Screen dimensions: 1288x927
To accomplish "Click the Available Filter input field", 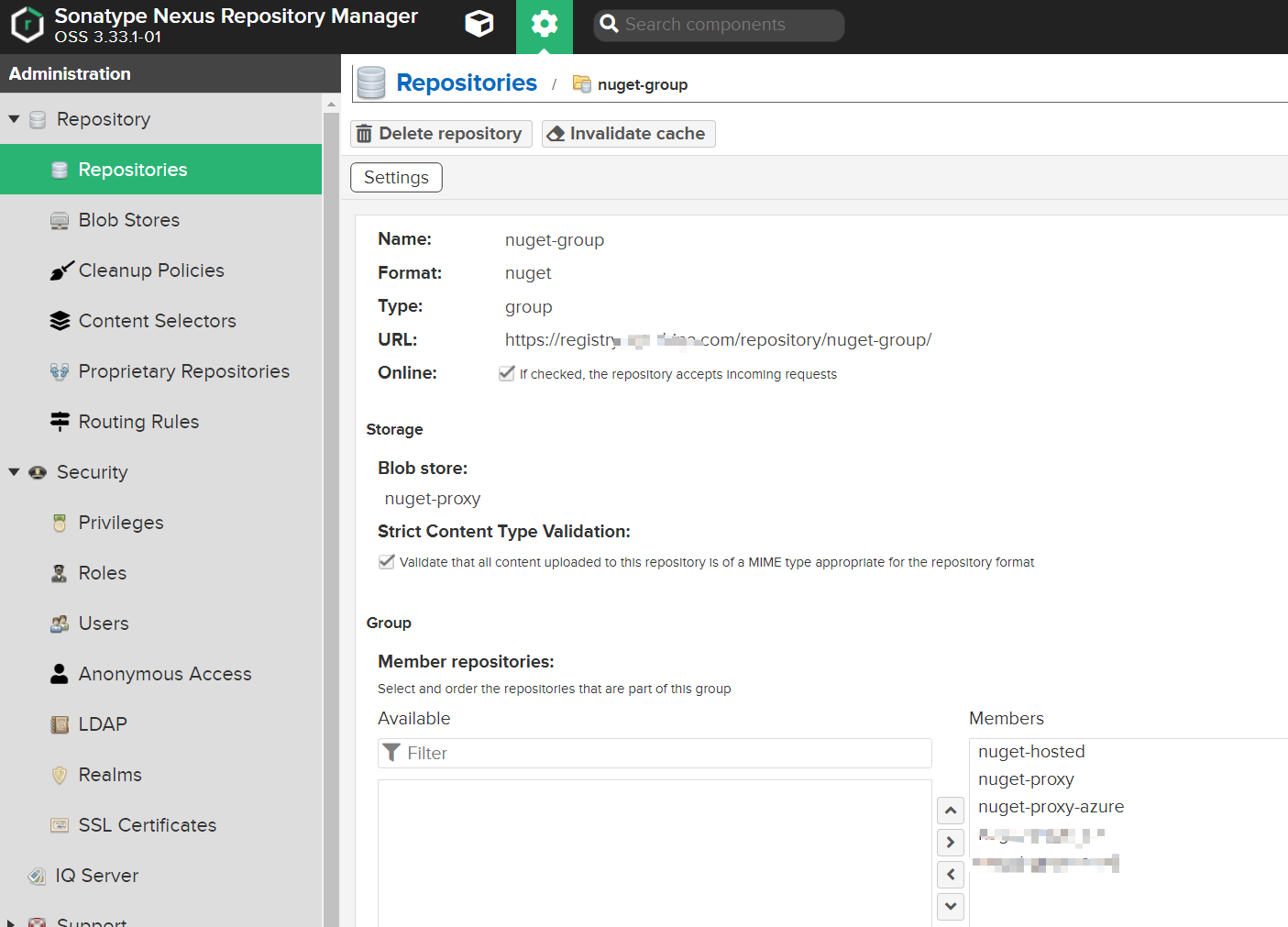I will [x=655, y=753].
